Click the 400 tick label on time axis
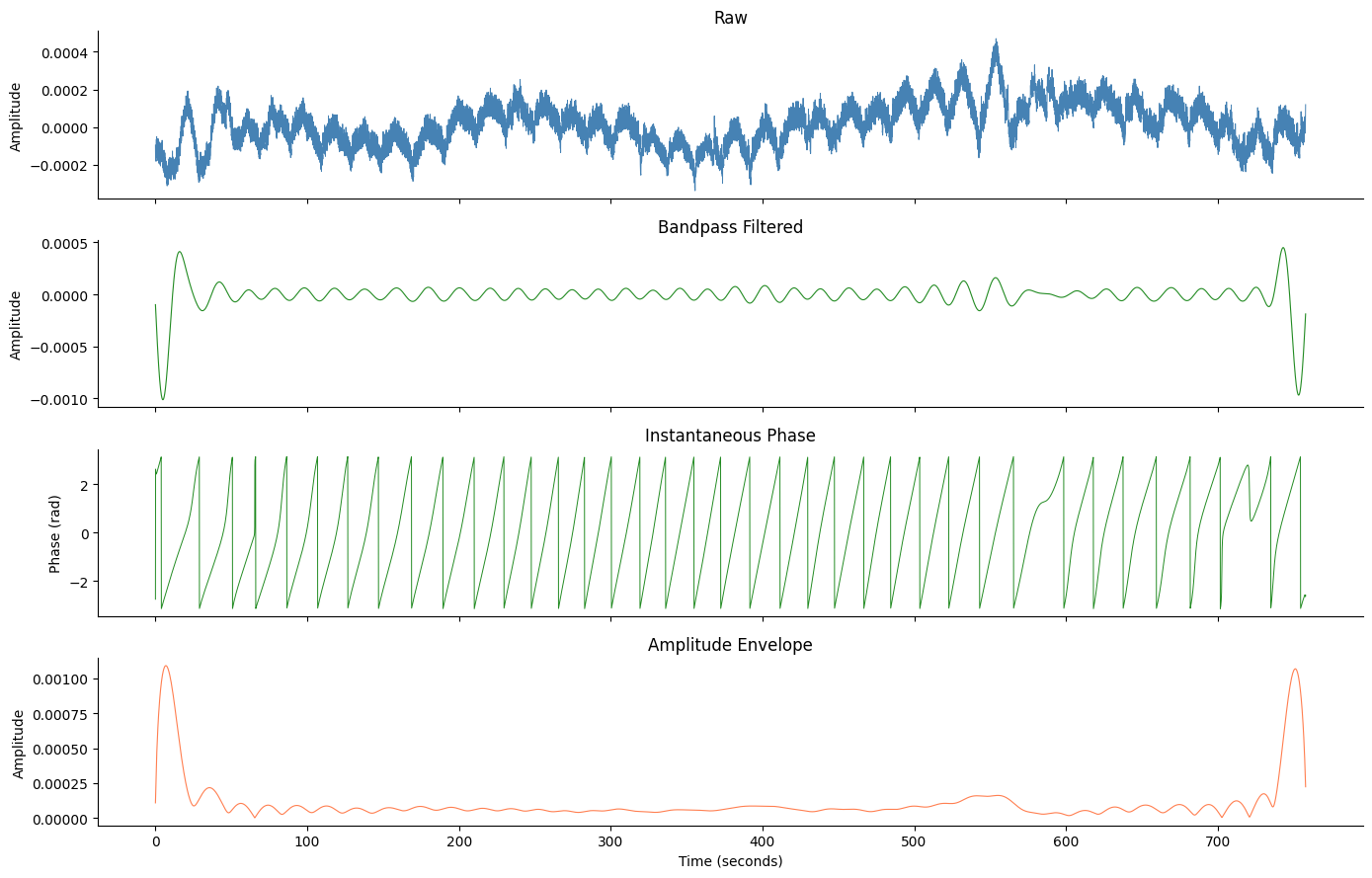 pyautogui.click(x=762, y=842)
